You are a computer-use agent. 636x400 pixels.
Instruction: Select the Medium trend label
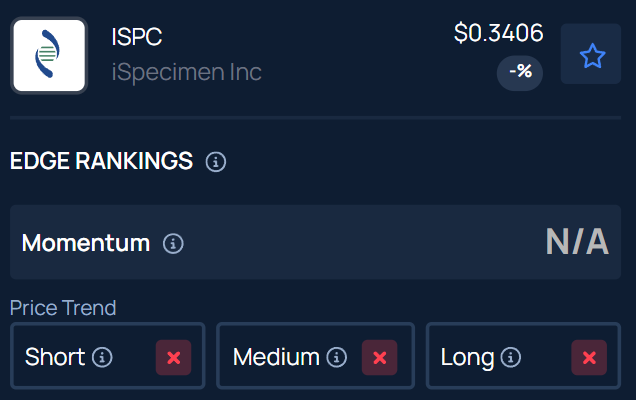pos(276,357)
